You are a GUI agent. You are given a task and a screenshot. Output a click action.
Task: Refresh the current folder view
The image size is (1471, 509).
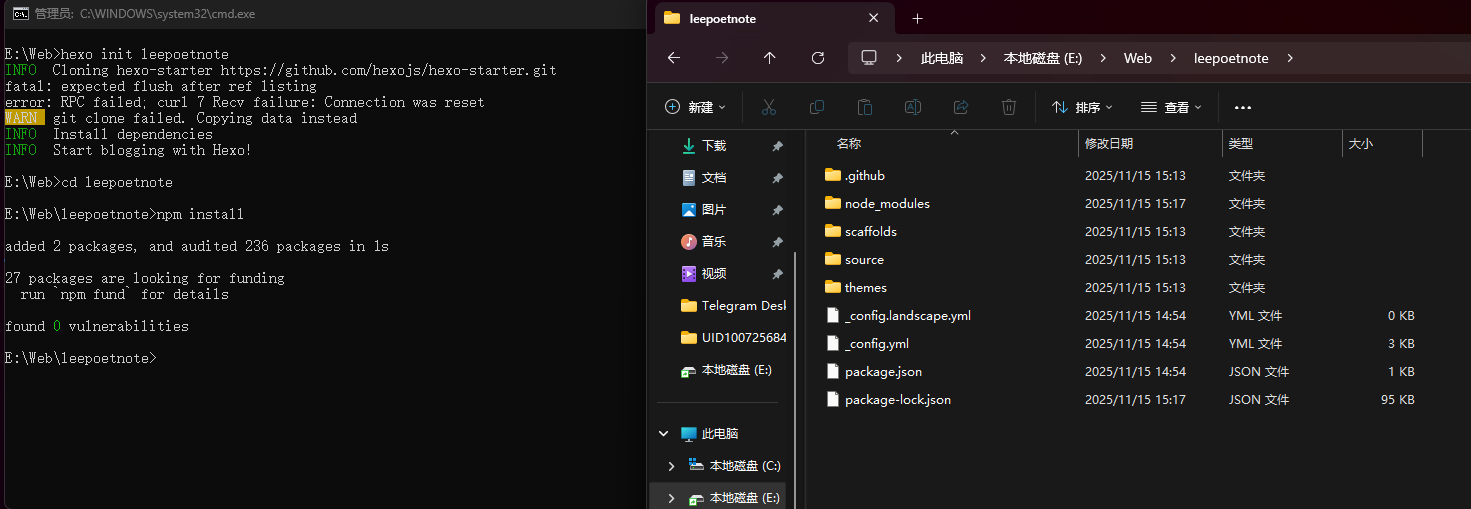click(x=817, y=58)
